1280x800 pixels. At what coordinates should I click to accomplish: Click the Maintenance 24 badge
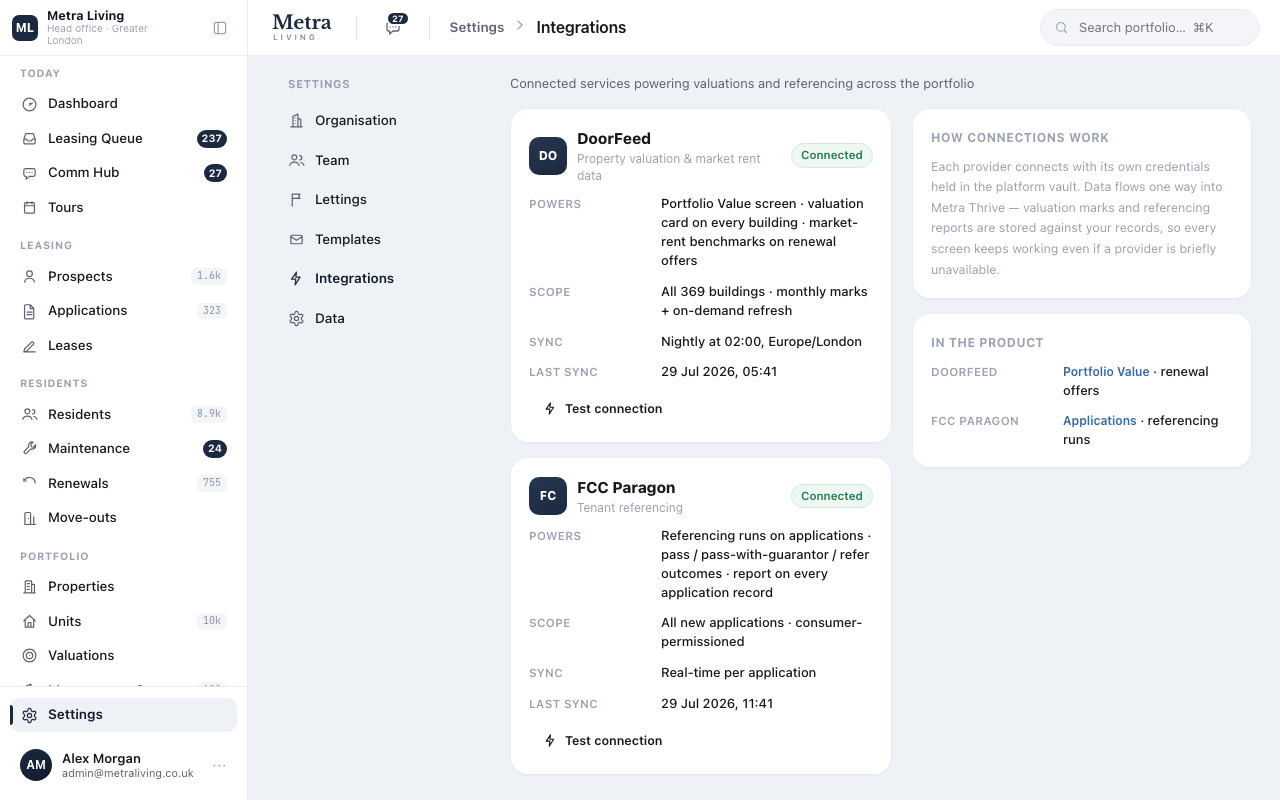tap(215, 449)
